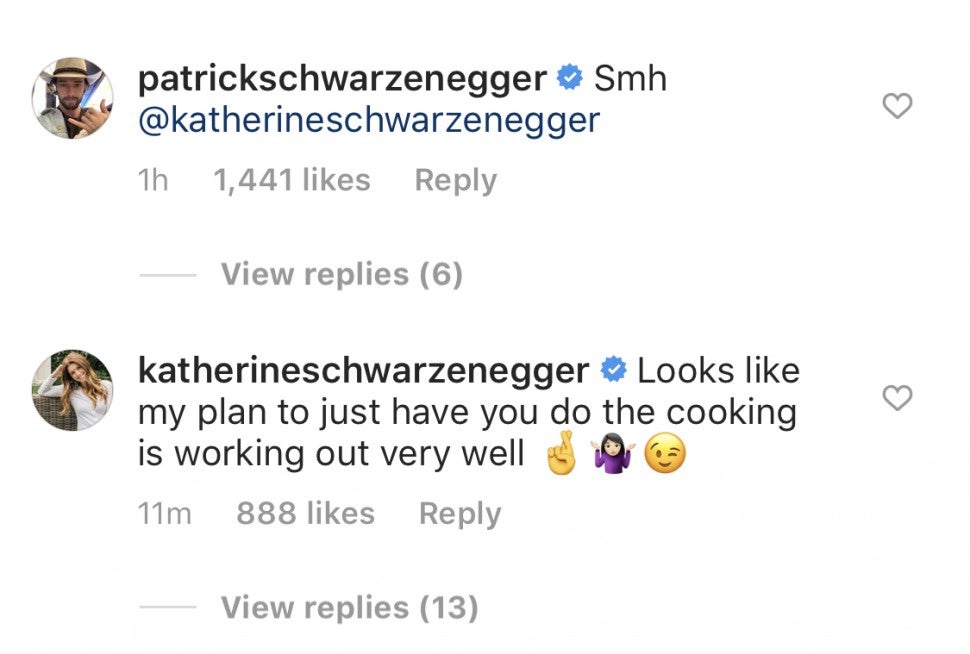The image size is (970, 654).
Task: Visit the katherineschwarzenegger commenter username link
Action: (363, 371)
